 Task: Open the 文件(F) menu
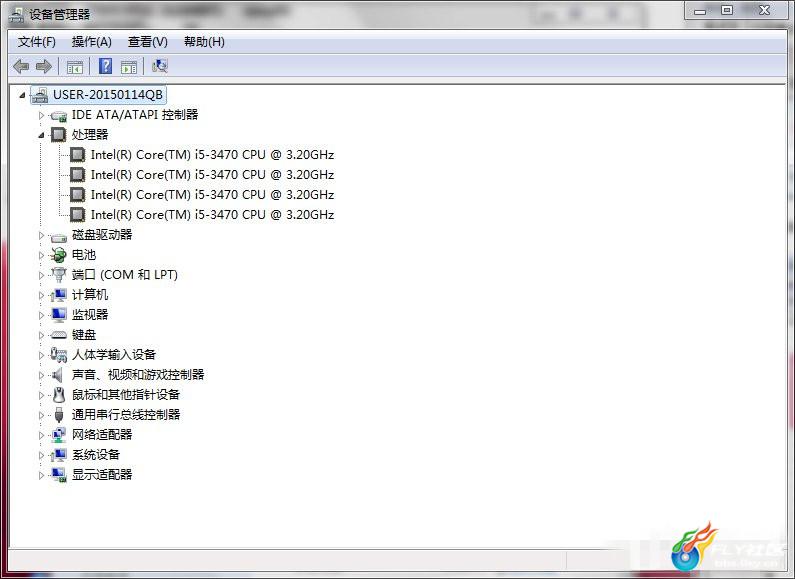coord(37,42)
